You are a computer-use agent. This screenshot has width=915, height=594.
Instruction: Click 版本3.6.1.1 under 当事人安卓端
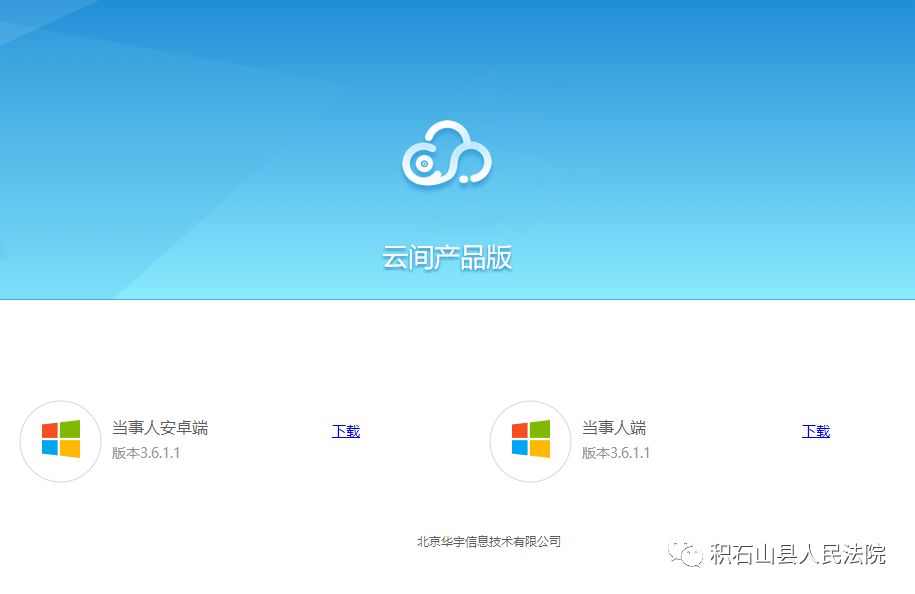click(x=146, y=453)
